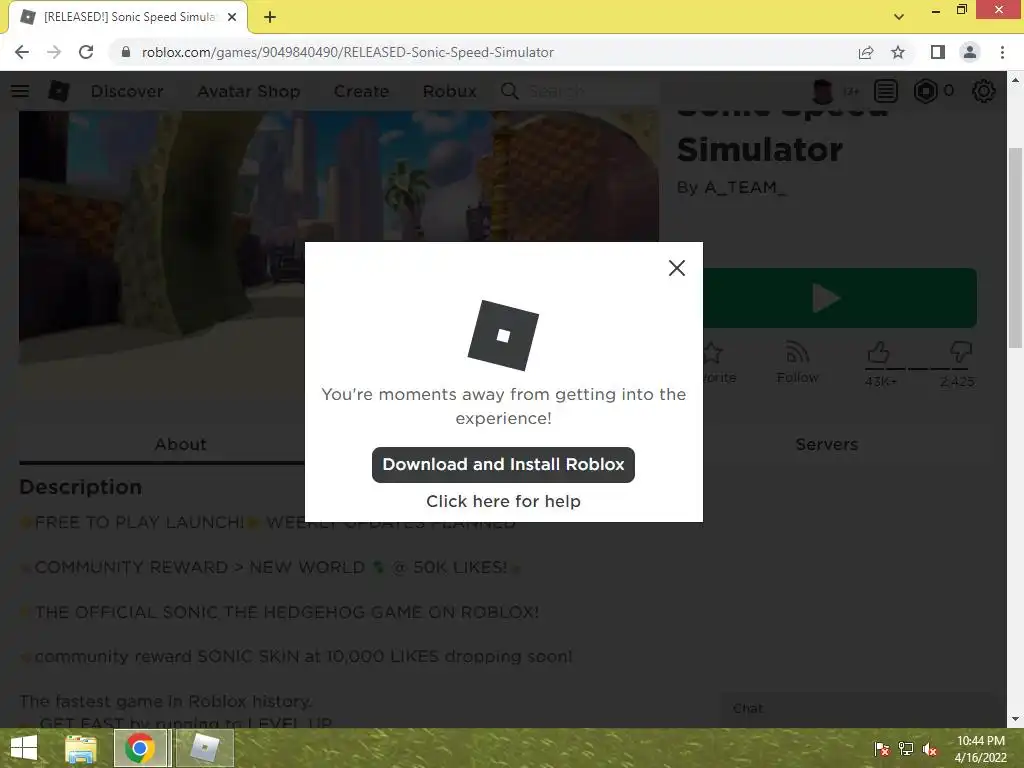Open the taskbar clock and date
This screenshot has width=1024, height=768.
click(980, 749)
